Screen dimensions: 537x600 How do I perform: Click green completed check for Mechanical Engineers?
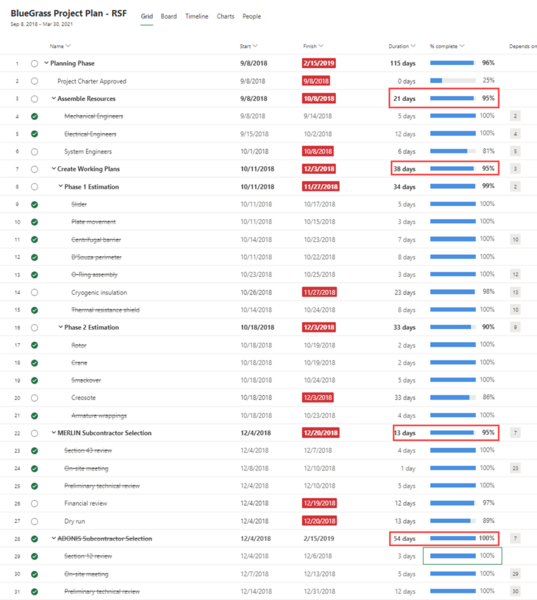[34, 116]
